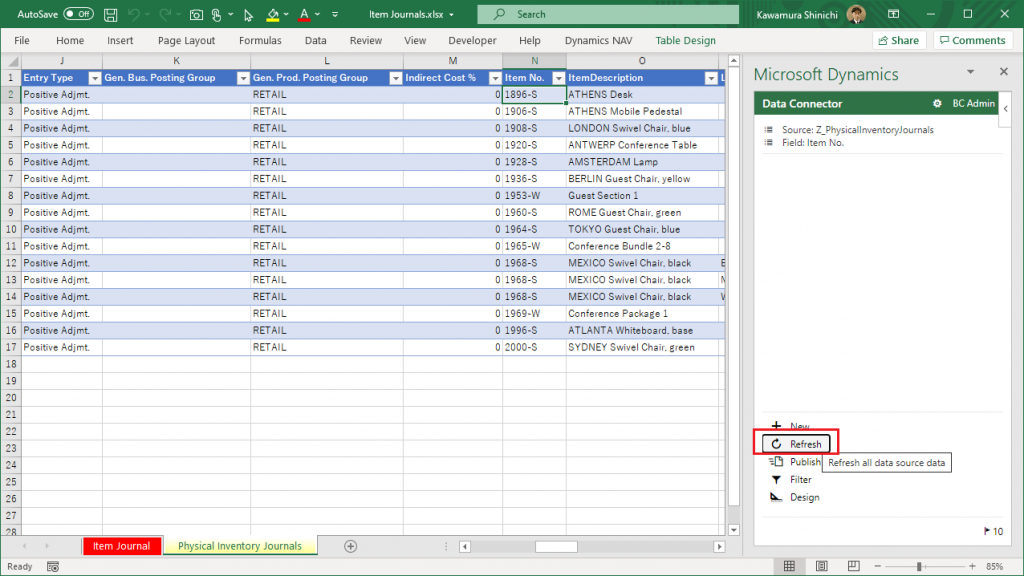Image resolution: width=1024 pixels, height=576 pixels.
Task: Switch to Page Layout view icon
Action: 822,566
